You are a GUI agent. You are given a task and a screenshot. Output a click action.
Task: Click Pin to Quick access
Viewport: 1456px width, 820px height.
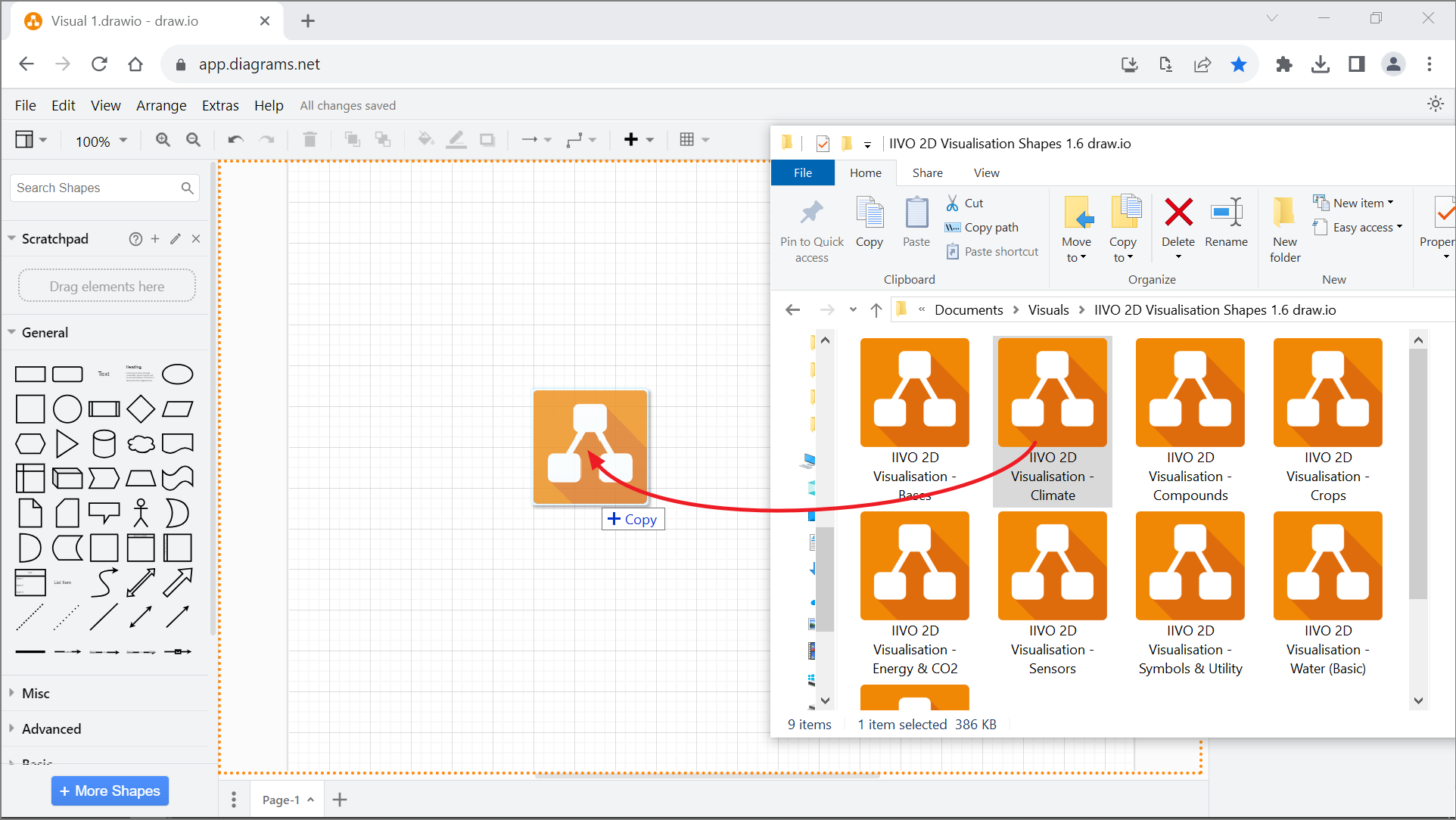812,231
